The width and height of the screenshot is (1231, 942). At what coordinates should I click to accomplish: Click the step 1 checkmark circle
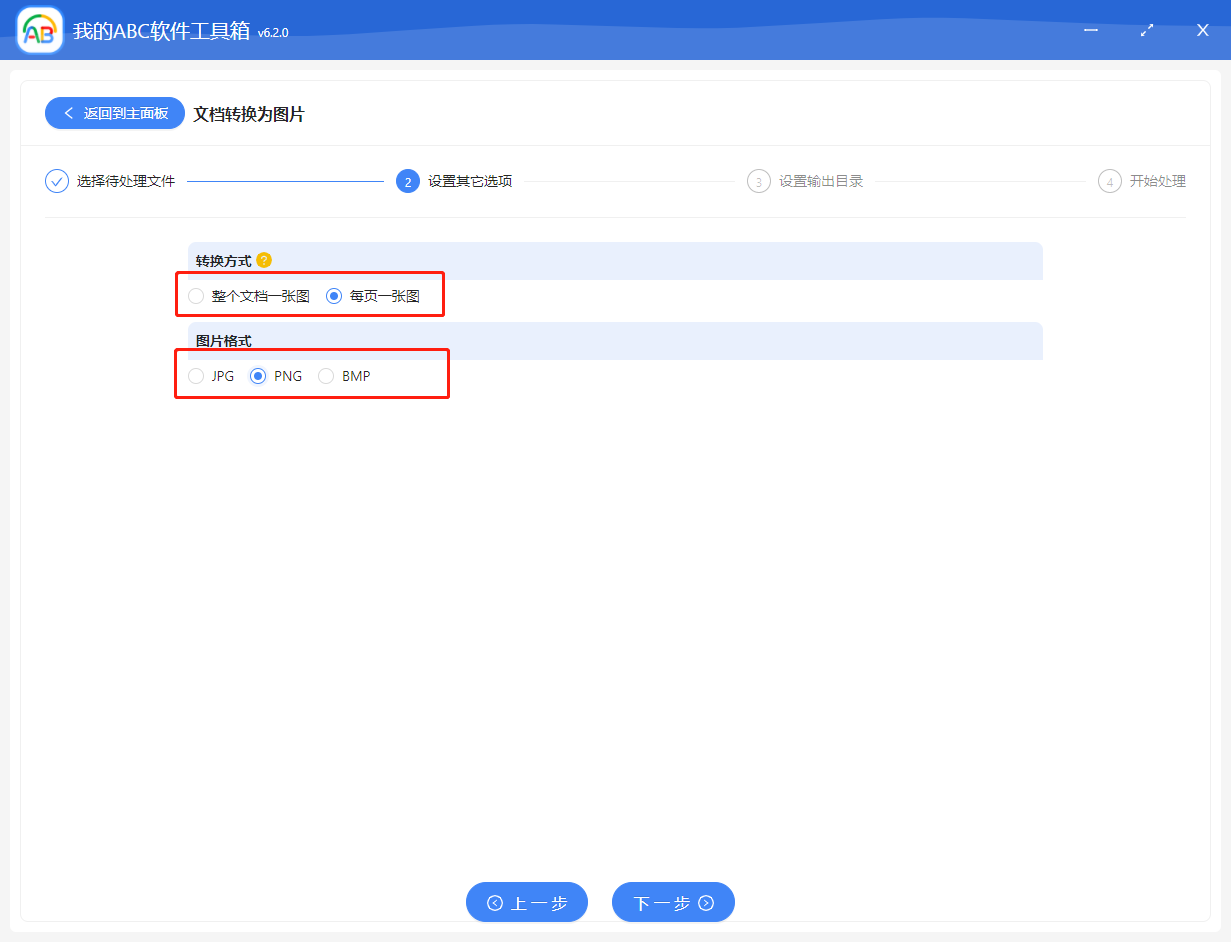pyautogui.click(x=57, y=181)
